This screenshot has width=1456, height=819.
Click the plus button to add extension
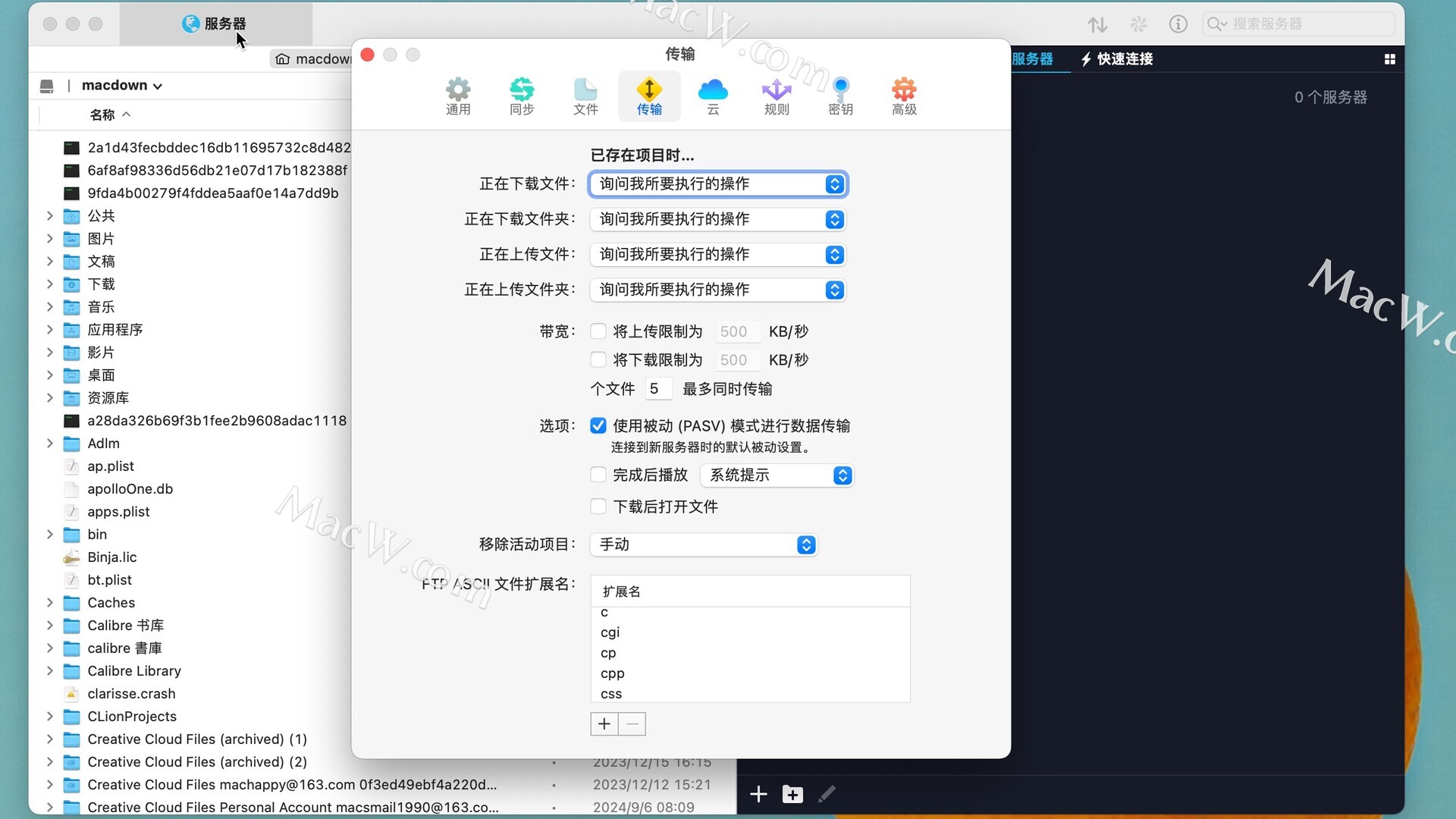click(x=604, y=724)
